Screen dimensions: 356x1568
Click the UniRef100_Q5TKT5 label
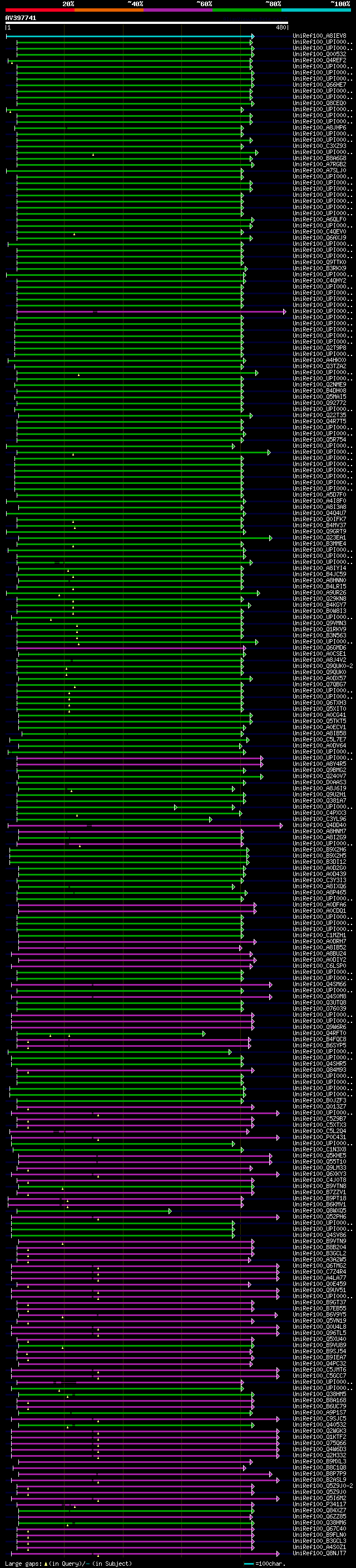pyautogui.click(x=319, y=721)
